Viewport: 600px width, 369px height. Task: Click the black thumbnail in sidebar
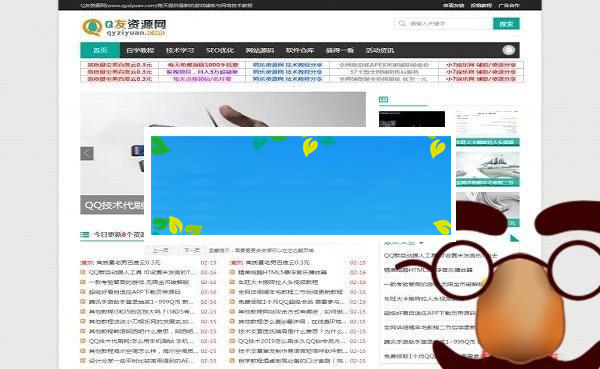(x=412, y=119)
